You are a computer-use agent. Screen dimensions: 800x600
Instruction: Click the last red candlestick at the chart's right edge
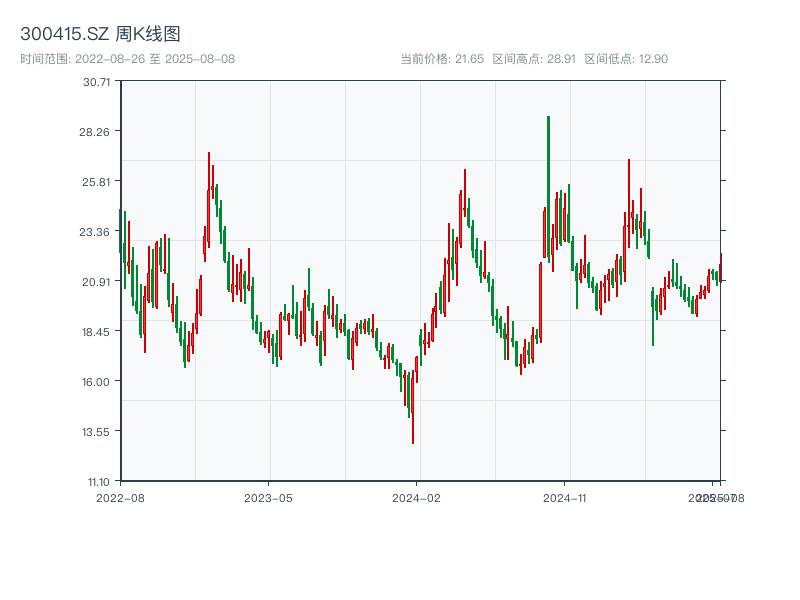720,267
